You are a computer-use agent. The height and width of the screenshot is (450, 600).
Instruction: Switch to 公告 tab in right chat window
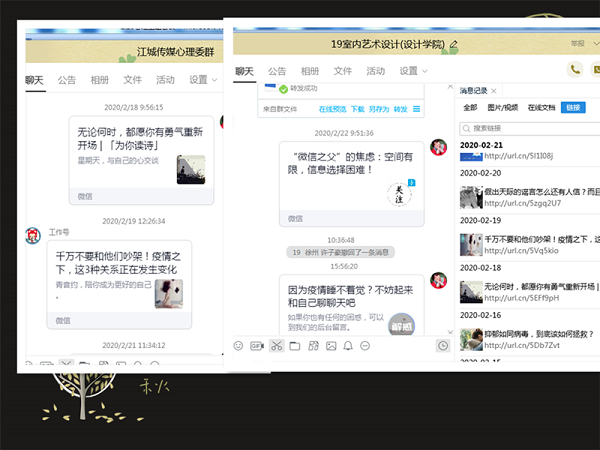pyautogui.click(x=277, y=71)
